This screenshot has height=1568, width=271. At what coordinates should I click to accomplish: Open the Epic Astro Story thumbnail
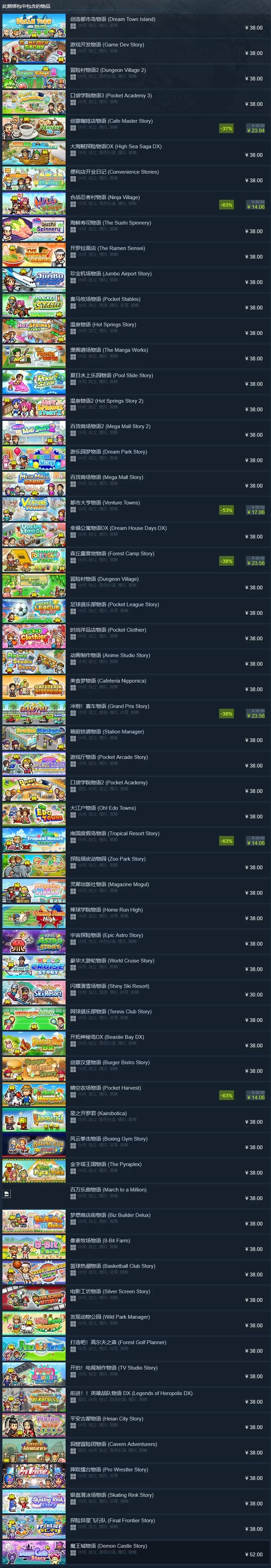34,941
